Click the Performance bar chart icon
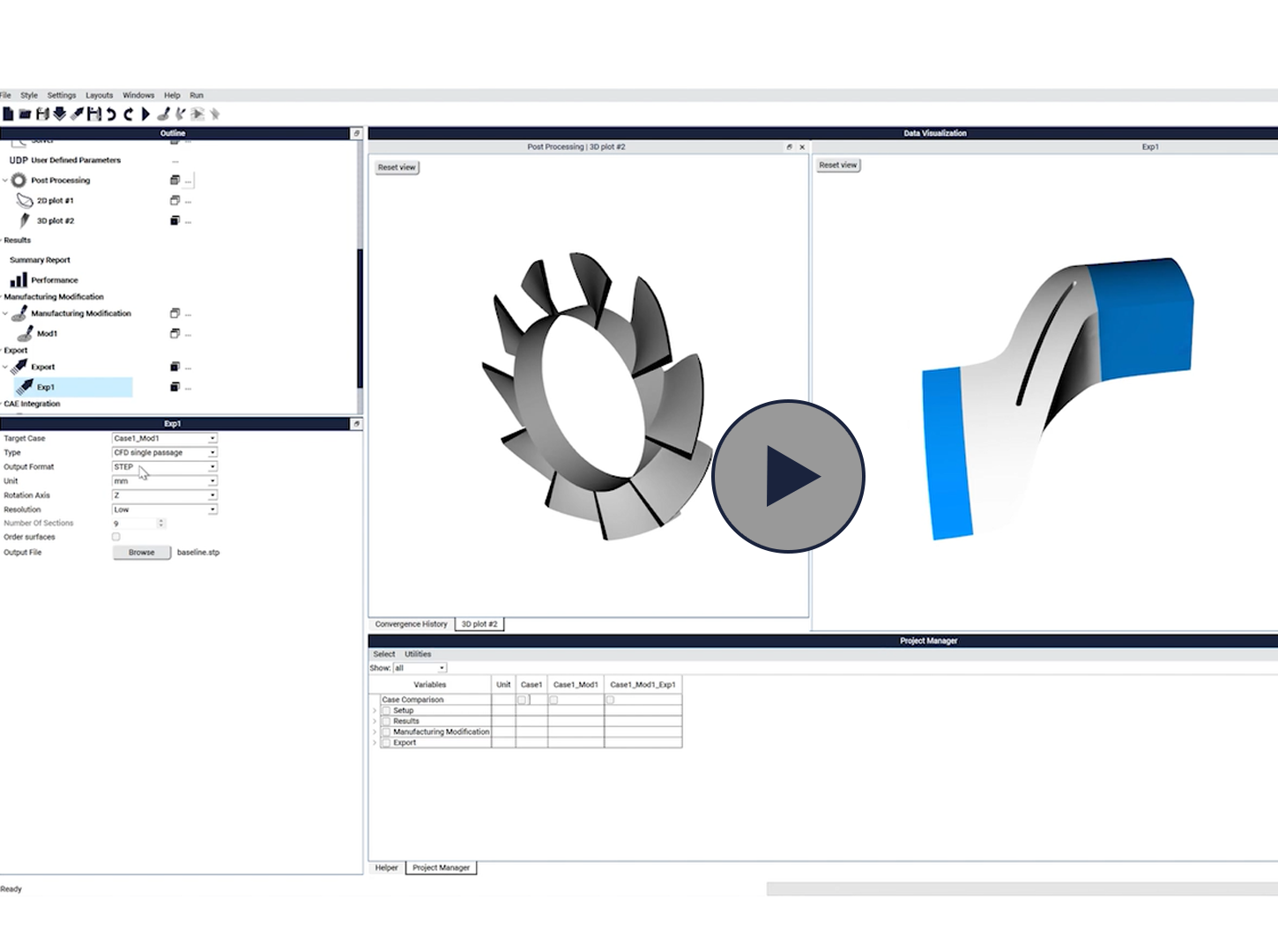Image resolution: width=1278 pixels, height=952 pixels. (x=19, y=279)
